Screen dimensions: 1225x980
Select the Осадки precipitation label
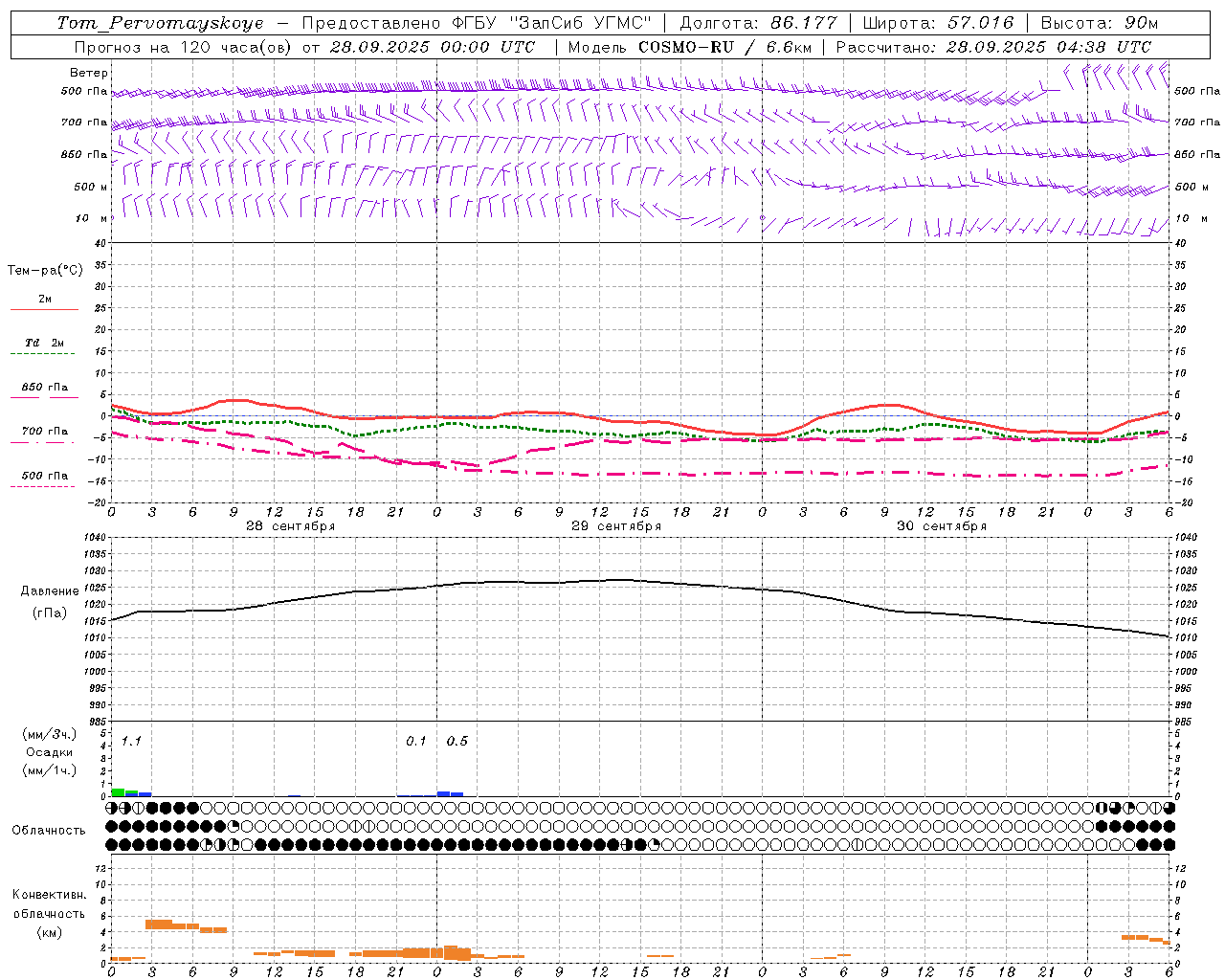click(x=50, y=752)
